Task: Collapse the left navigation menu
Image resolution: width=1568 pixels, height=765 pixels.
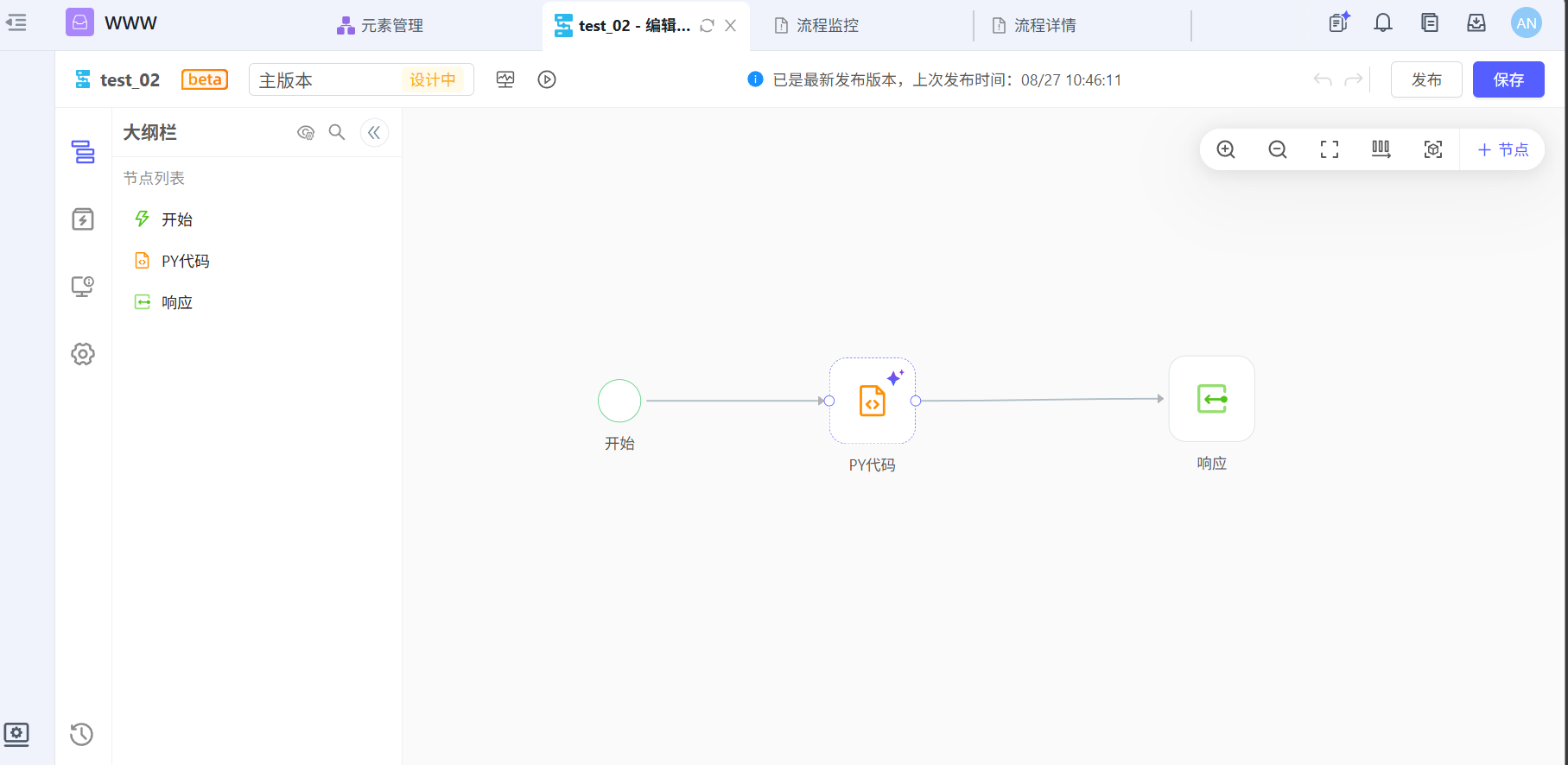Action: pyautogui.click(x=16, y=23)
